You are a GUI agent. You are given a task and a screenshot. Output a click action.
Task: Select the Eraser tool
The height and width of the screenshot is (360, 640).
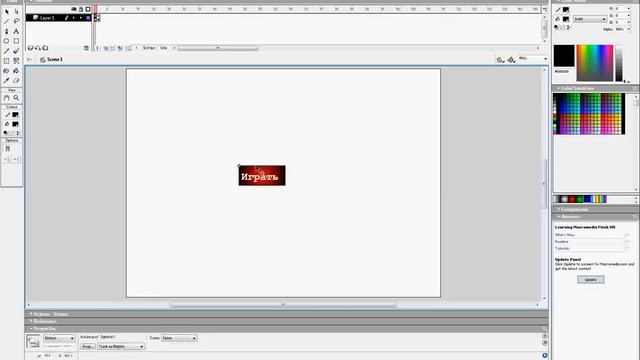click(16, 80)
